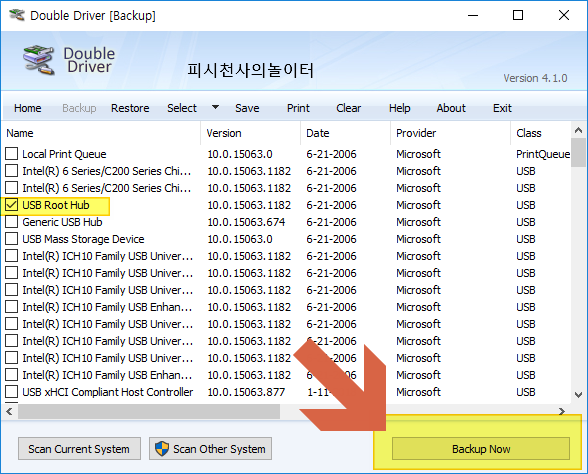Click version 10.0.15063.877 cell

point(246,392)
